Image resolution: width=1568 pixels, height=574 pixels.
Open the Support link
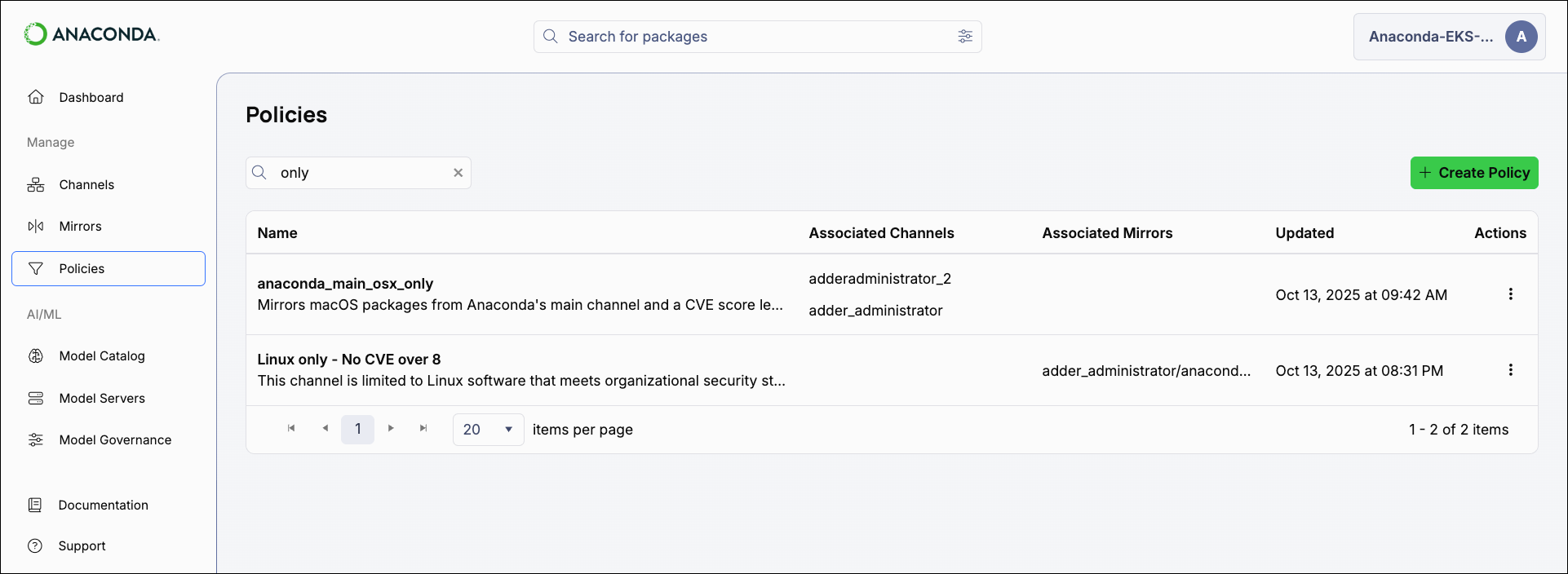tap(82, 546)
